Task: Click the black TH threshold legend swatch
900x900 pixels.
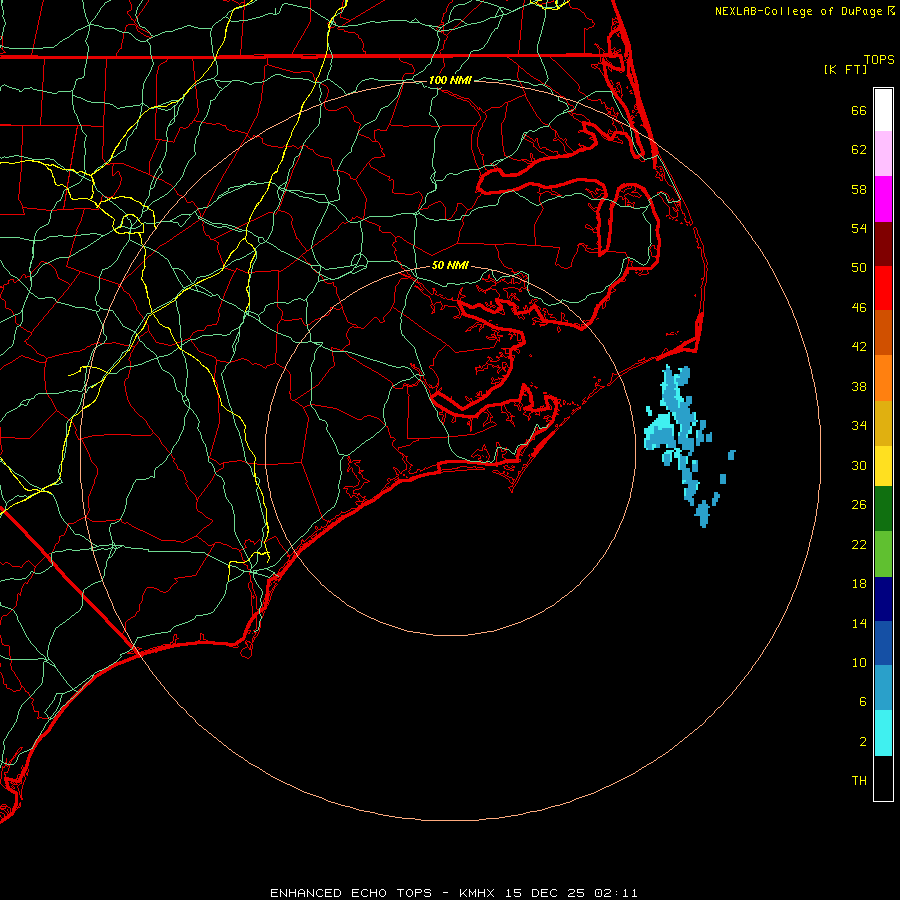Action: (883, 778)
